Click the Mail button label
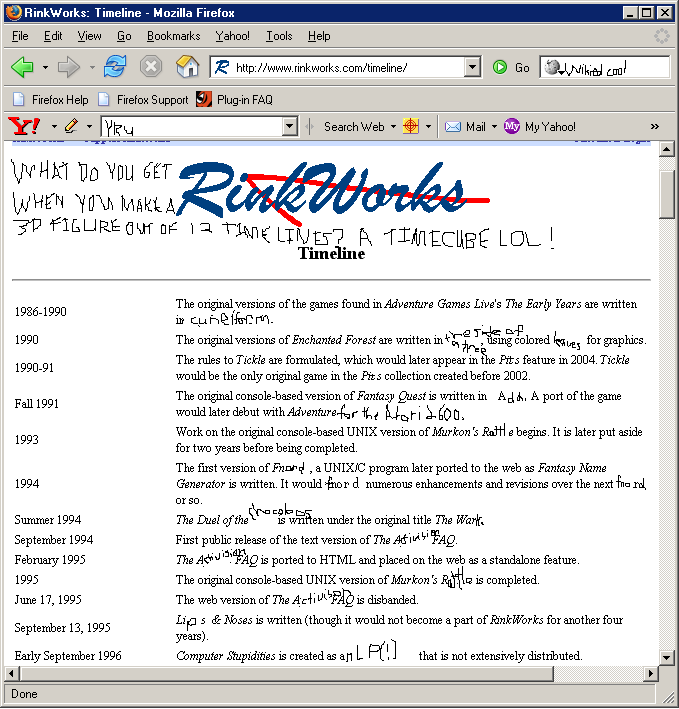The image size is (679, 709). tap(476, 127)
